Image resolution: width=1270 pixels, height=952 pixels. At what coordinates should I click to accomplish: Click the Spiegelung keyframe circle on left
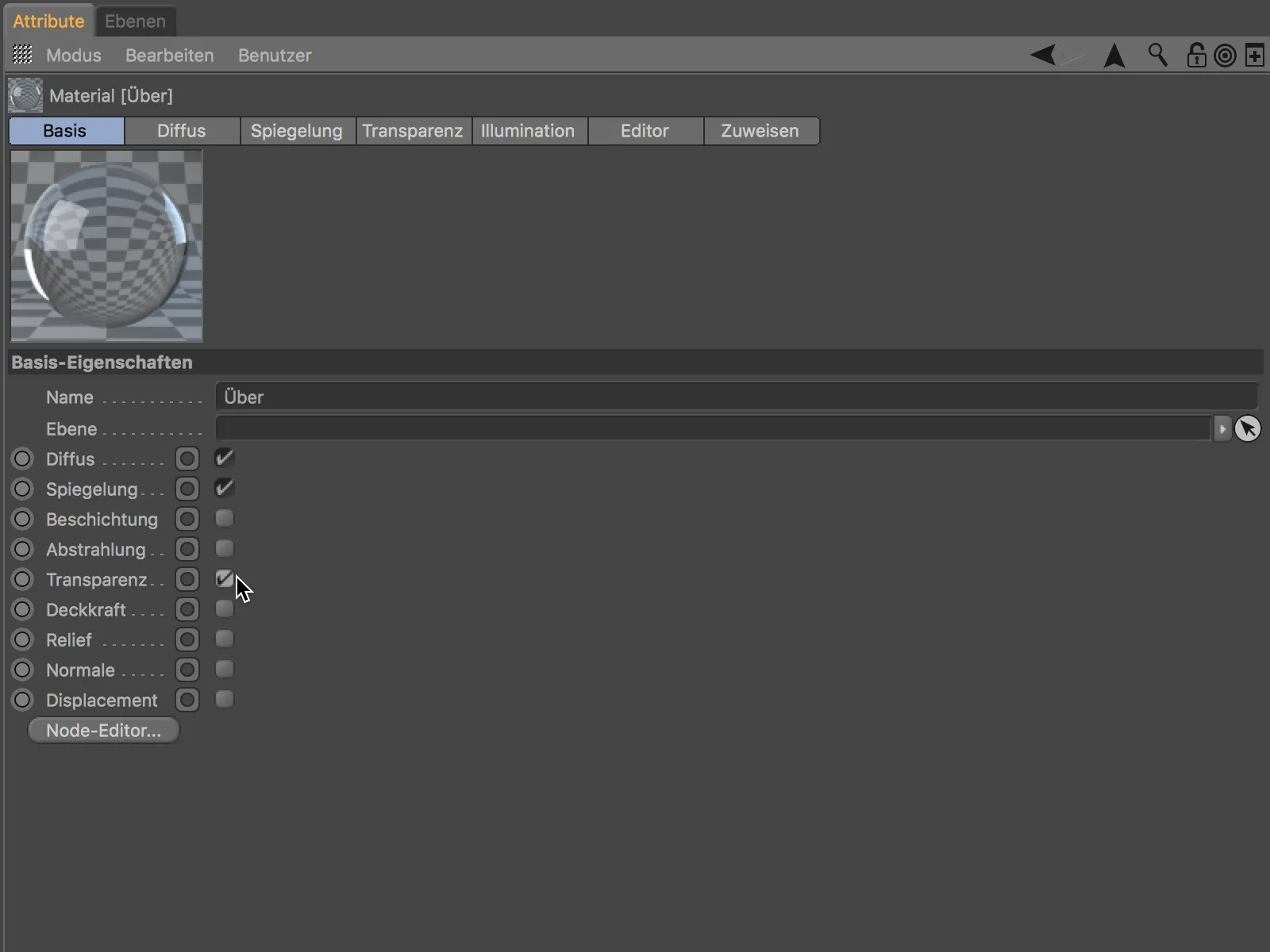tap(22, 489)
